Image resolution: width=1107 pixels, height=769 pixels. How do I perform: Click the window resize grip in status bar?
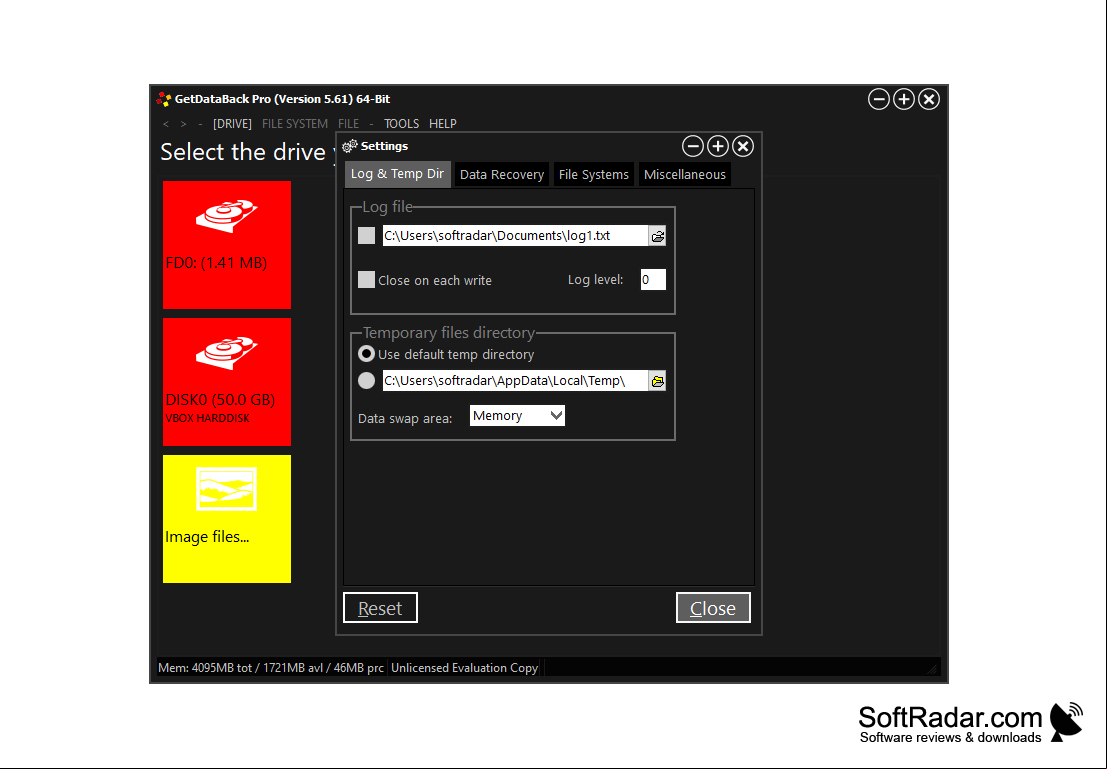pyautogui.click(x=933, y=668)
